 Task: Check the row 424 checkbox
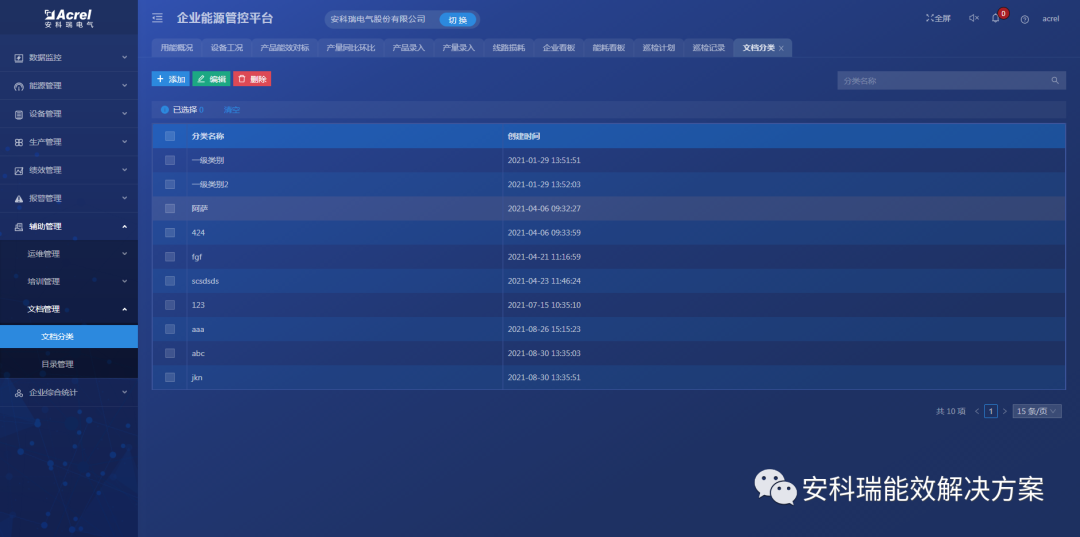(x=169, y=233)
